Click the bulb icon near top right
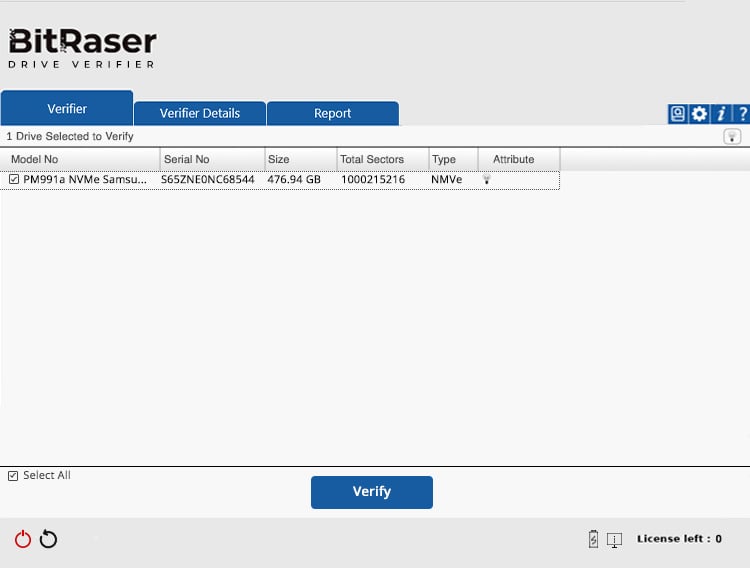The image size is (750, 568). [x=732, y=137]
